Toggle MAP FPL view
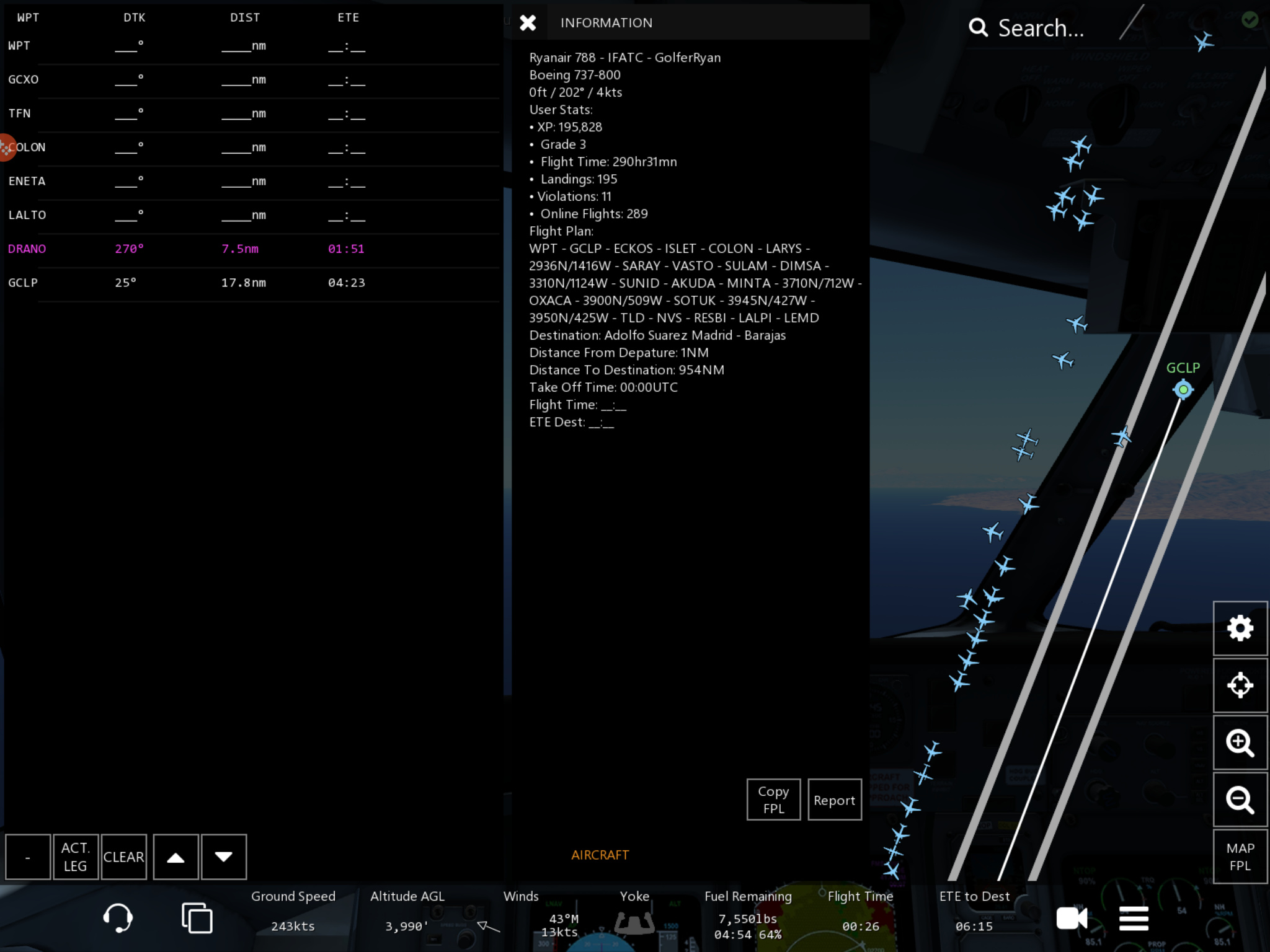Screen dimensions: 1270x952 pos(1240,857)
